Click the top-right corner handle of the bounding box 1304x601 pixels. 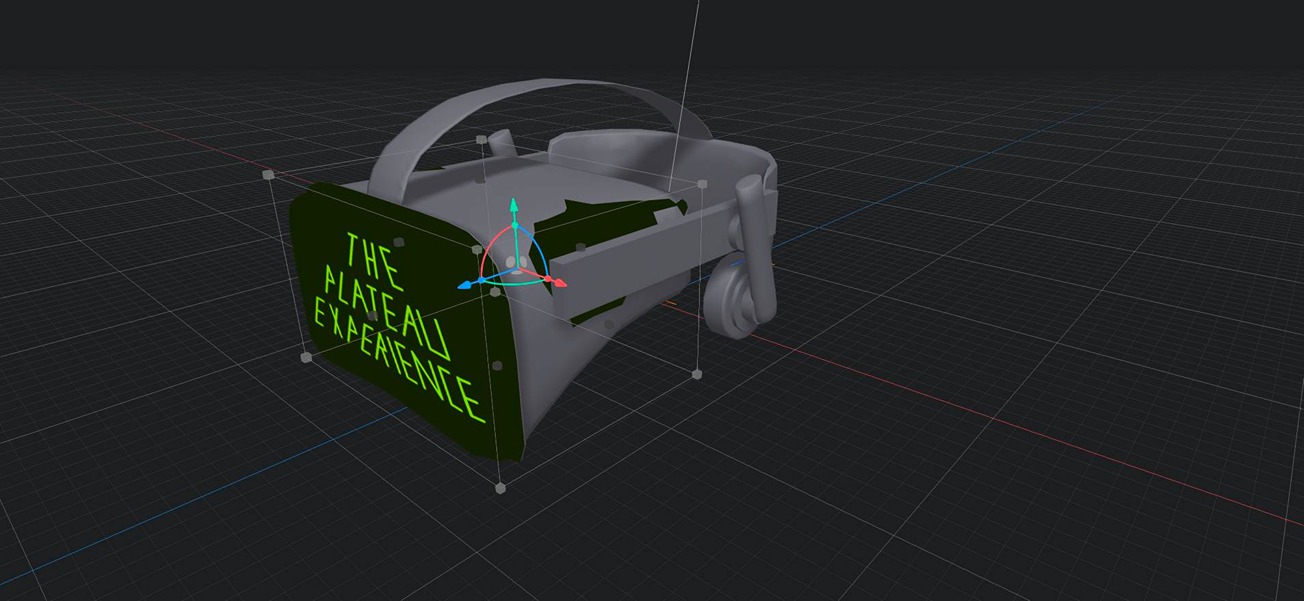coord(702,184)
